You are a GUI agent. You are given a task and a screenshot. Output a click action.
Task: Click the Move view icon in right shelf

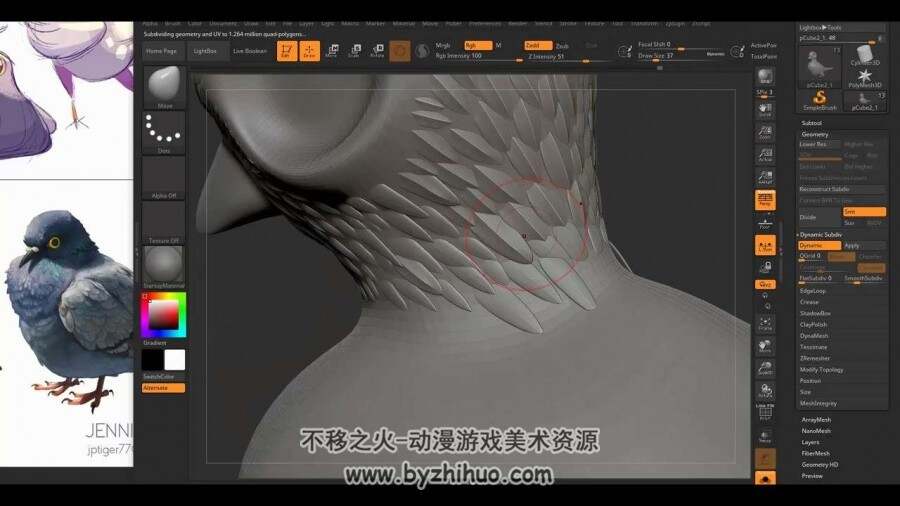tap(765, 347)
